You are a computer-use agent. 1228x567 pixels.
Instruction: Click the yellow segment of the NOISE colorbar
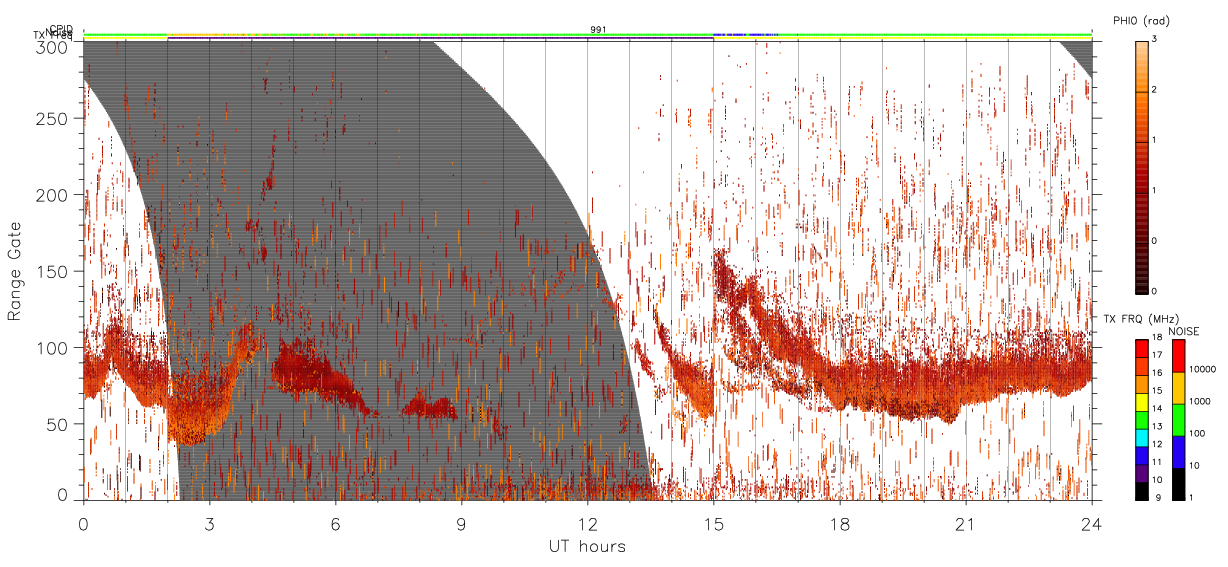tap(1177, 388)
